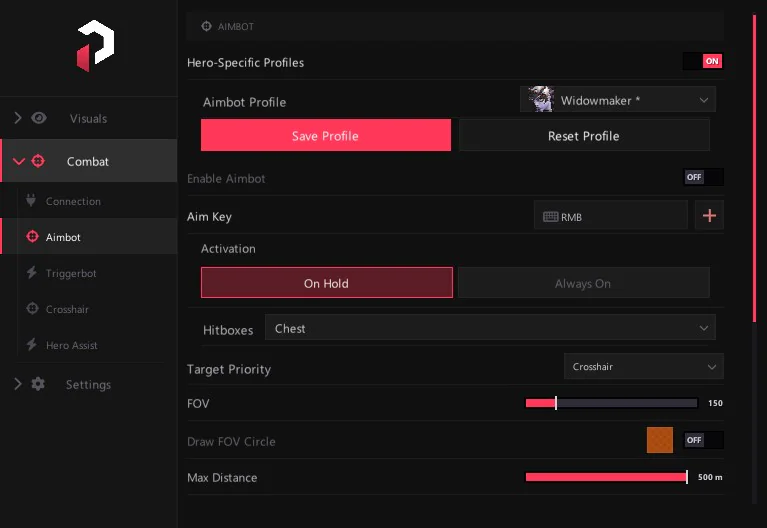Turn on the Enable Aimbot switch

click(x=703, y=177)
